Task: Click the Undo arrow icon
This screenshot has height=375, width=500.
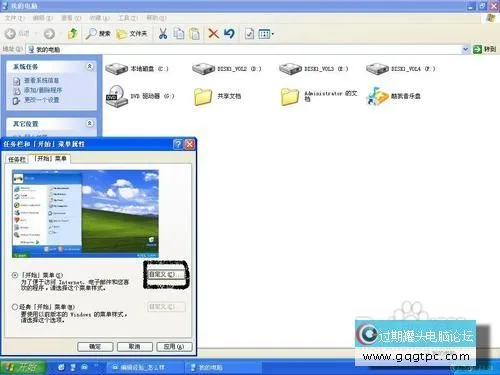Action: click(229, 34)
